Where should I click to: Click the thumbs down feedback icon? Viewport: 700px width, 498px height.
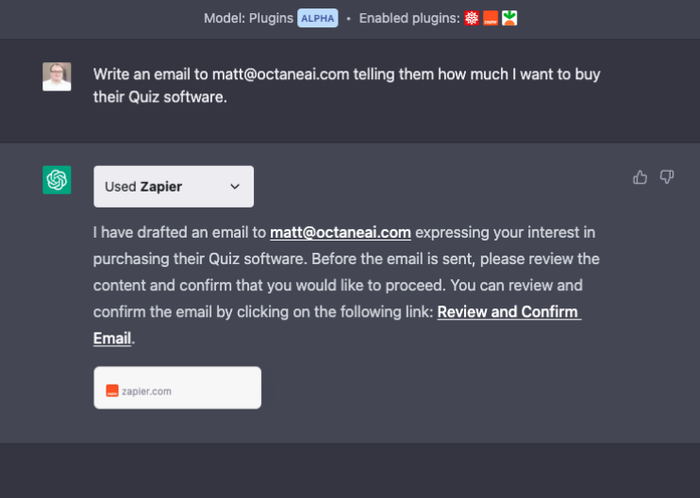[x=667, y=177]
